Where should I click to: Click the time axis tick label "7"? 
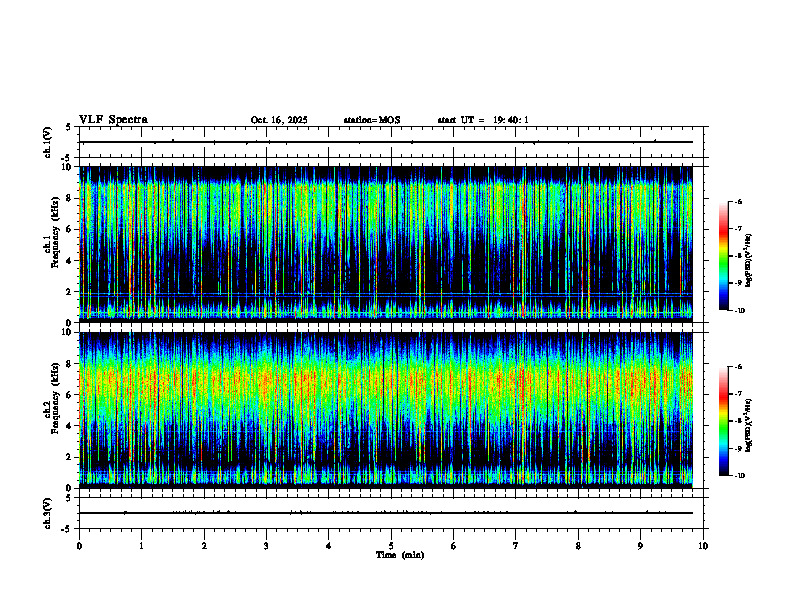[516, 546]
